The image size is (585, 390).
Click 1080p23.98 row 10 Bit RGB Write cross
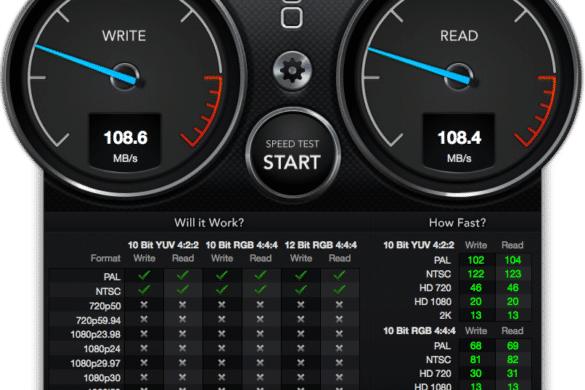click(x=222, y=334)
